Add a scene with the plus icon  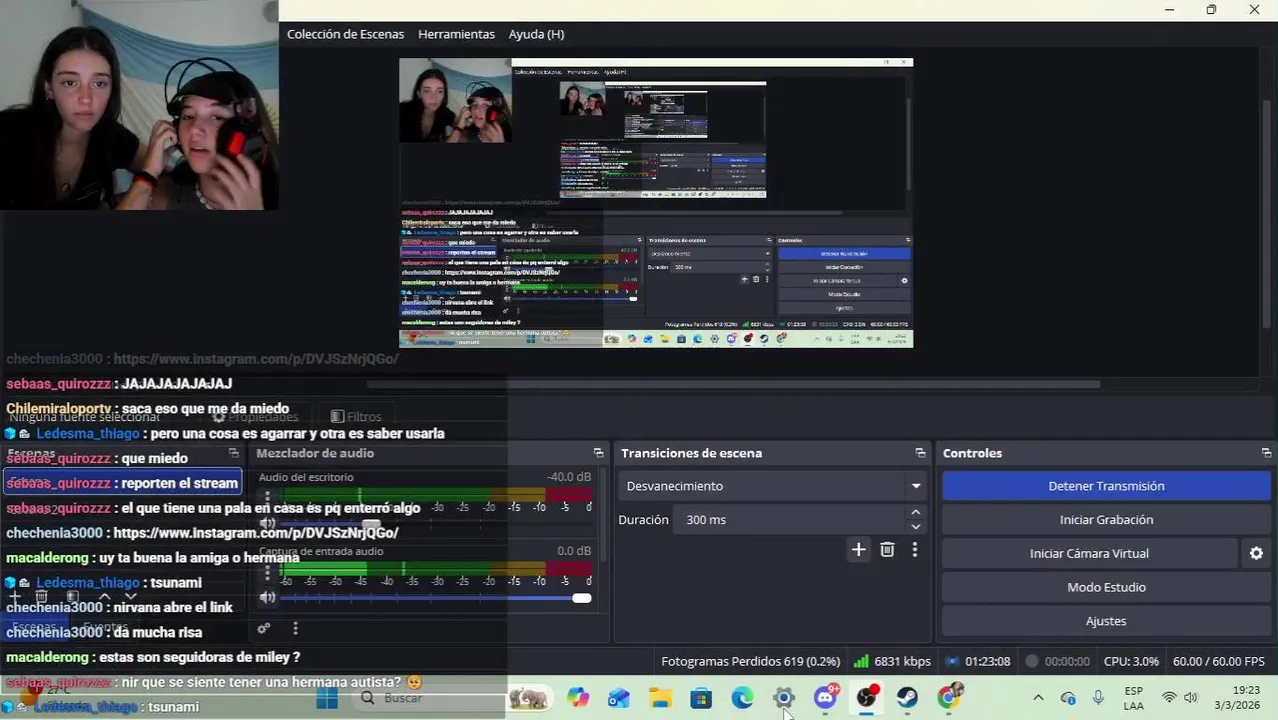click(15, 597)
